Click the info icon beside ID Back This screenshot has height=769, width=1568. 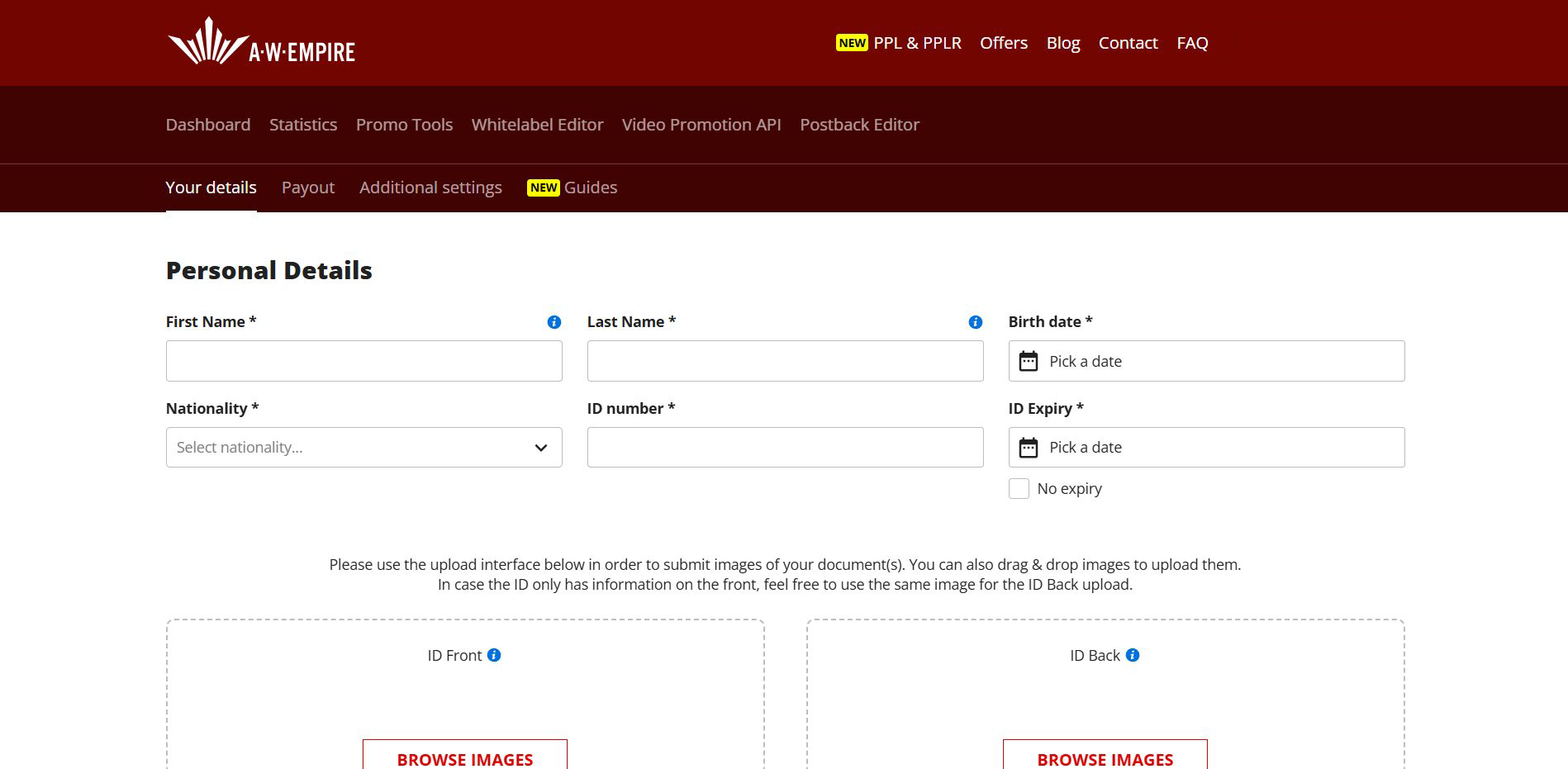(1133, 655)
